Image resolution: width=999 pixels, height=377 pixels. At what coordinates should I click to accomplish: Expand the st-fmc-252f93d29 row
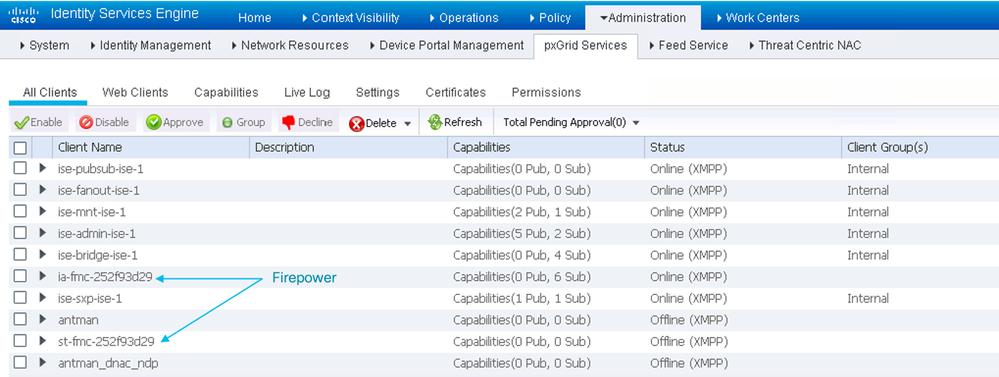click(x=43, y=341)
